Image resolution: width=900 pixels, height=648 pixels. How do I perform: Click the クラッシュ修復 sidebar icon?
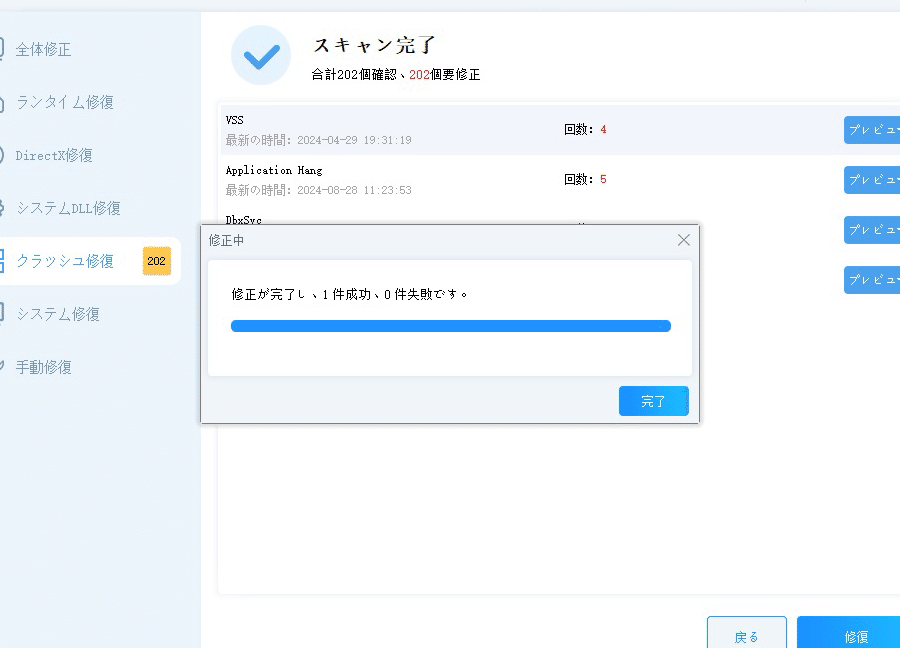[3, 261]
